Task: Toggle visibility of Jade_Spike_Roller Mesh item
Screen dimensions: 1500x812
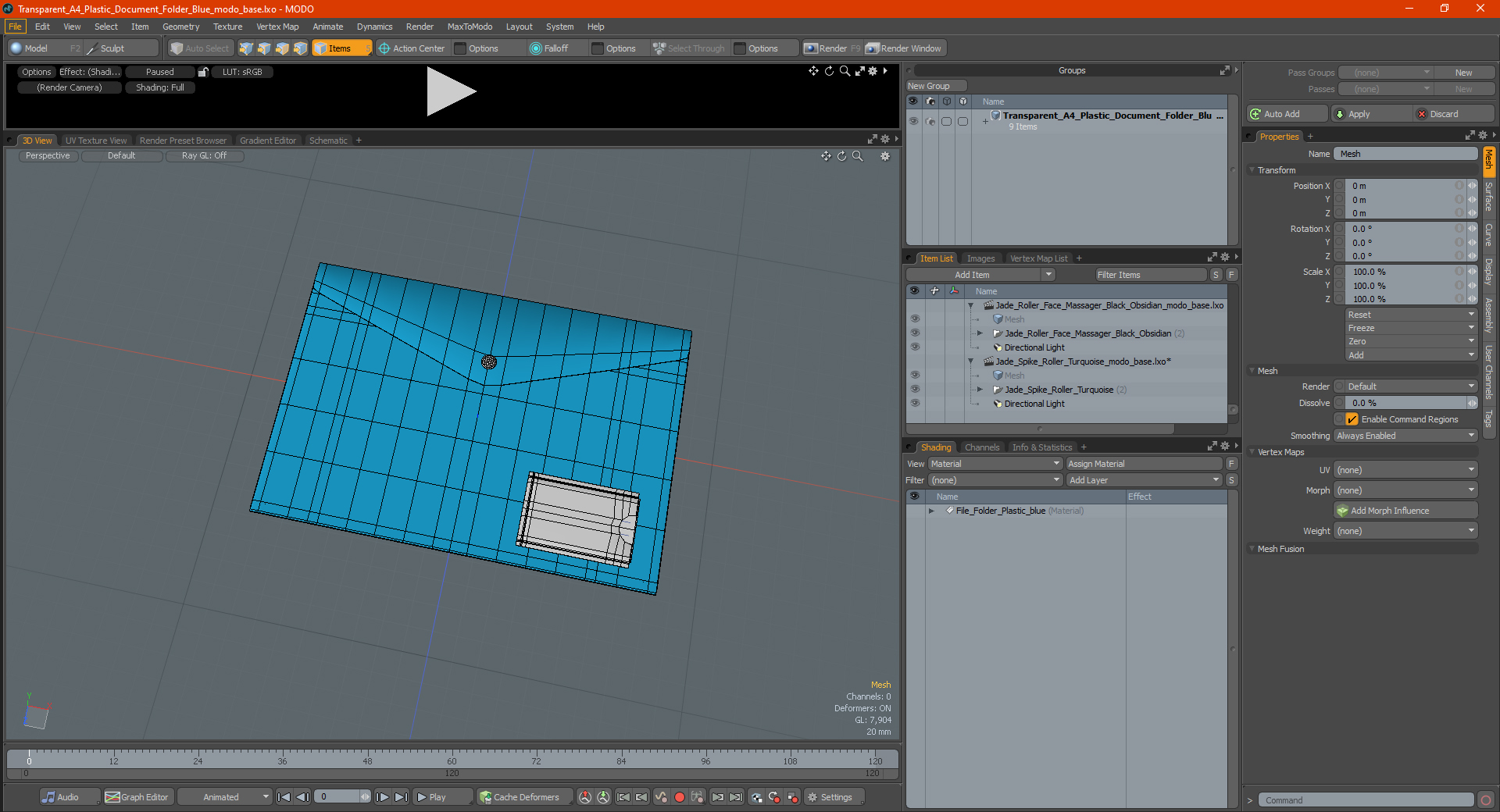Action: tap(915, 376)
